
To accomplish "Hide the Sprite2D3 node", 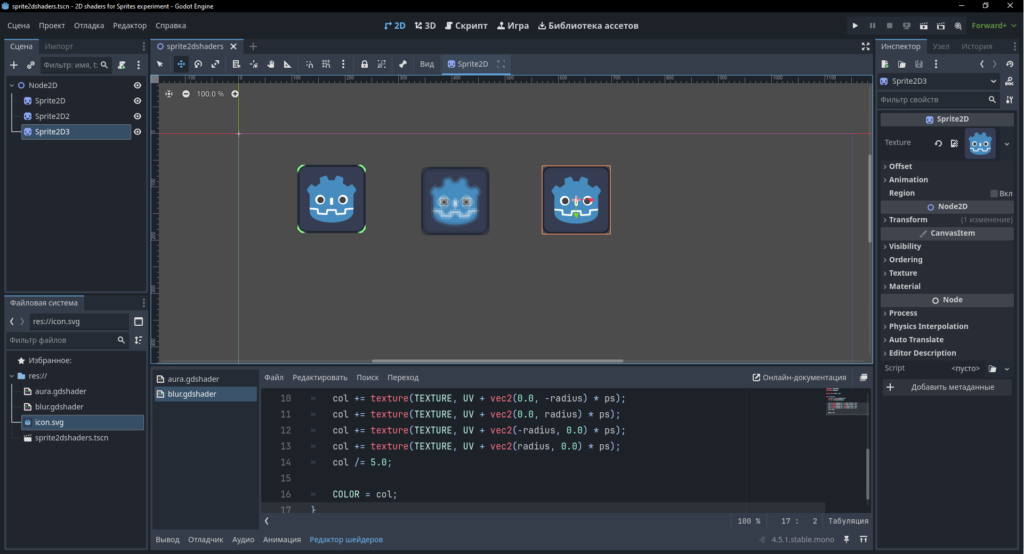I will 137,132.
